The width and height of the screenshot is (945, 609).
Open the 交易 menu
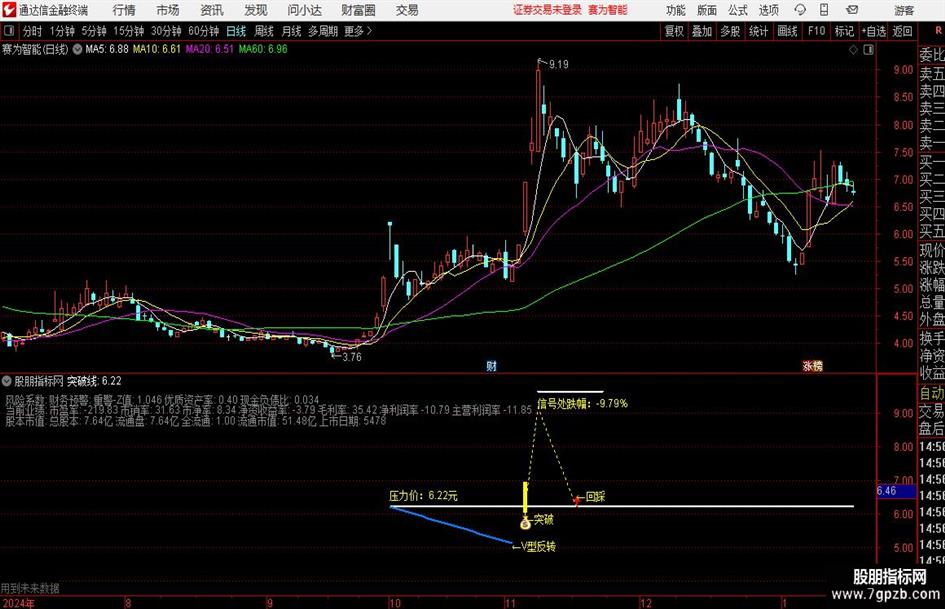click(x=407, y=10)
